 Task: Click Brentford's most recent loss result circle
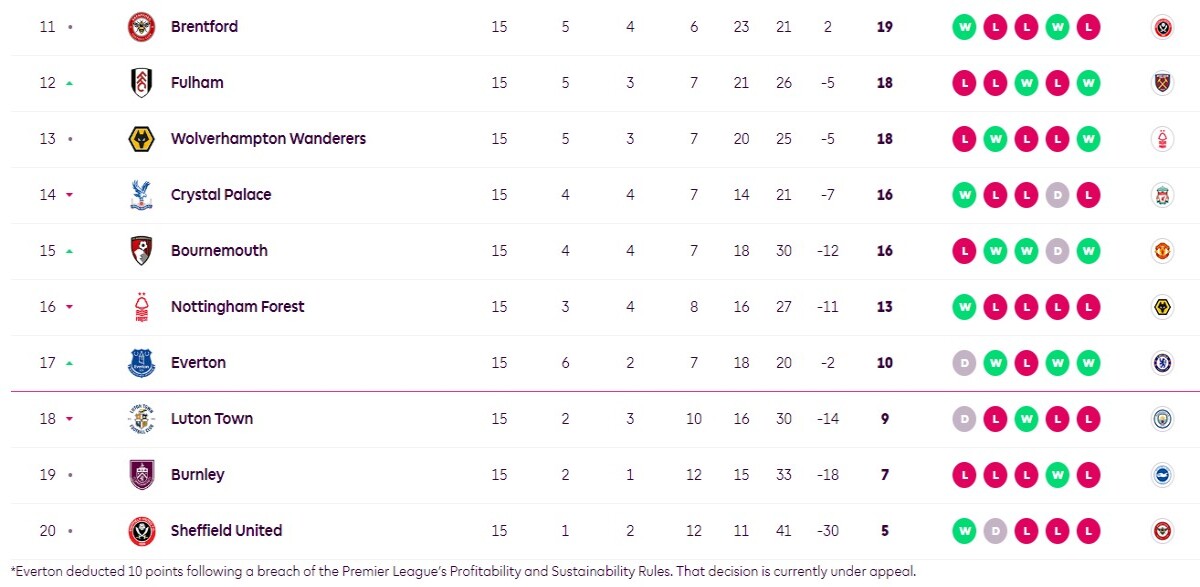(1088, 27)
